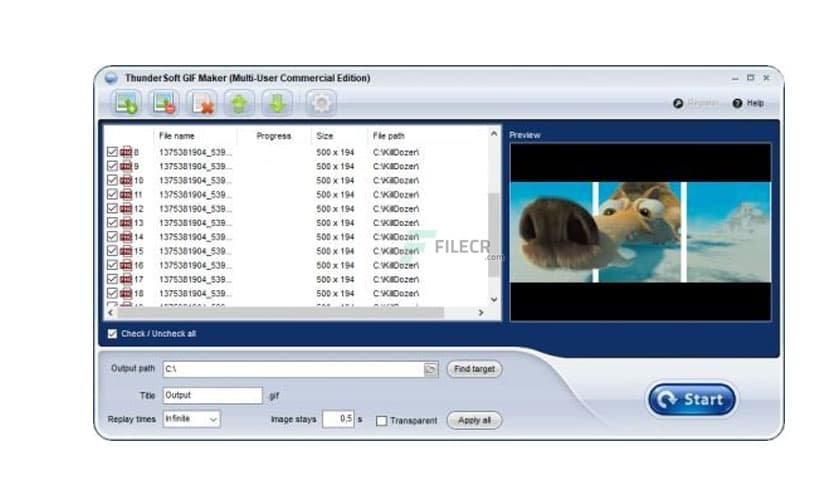Uncheck the checkbox for row 9
The height and width of the screenshot is (484, 836).
coord(112,166)
